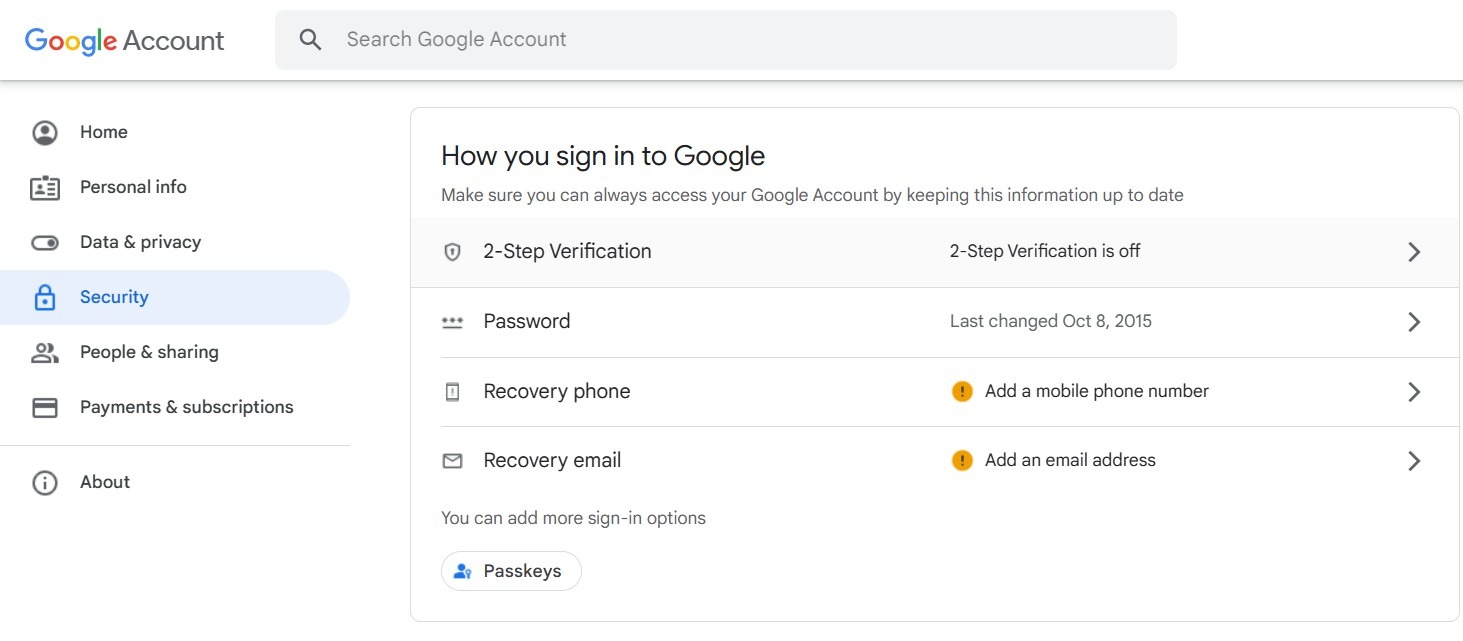This screenshot has height=641, width=1463.
Task: Click the Recovery phone warning icon
Action: point(962,391)
